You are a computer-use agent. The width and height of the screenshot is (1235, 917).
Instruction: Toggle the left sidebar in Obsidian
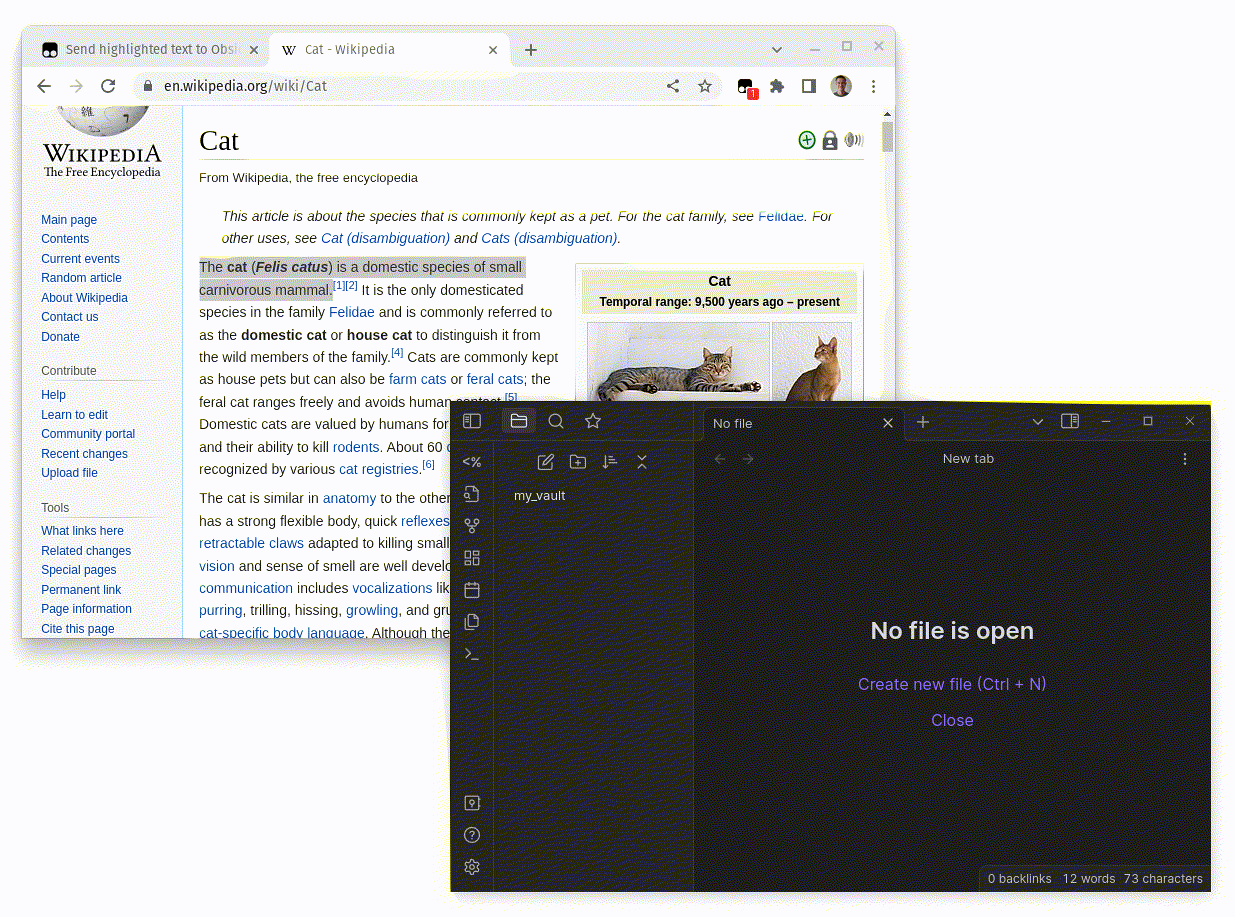[x=472, y=422]
